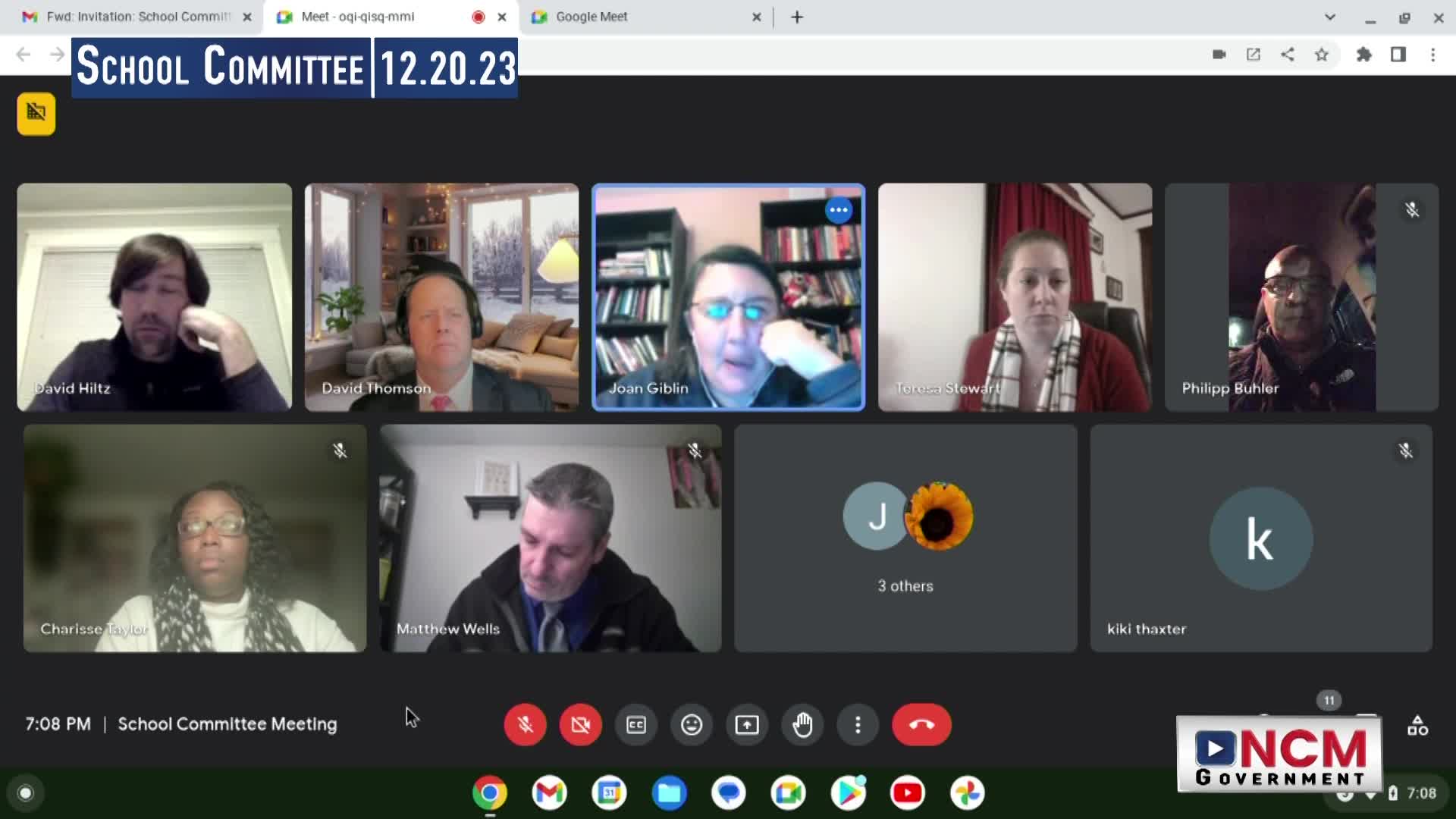
Task: Open more options three-dot menu in Meet
Action: tap(858, 725)
